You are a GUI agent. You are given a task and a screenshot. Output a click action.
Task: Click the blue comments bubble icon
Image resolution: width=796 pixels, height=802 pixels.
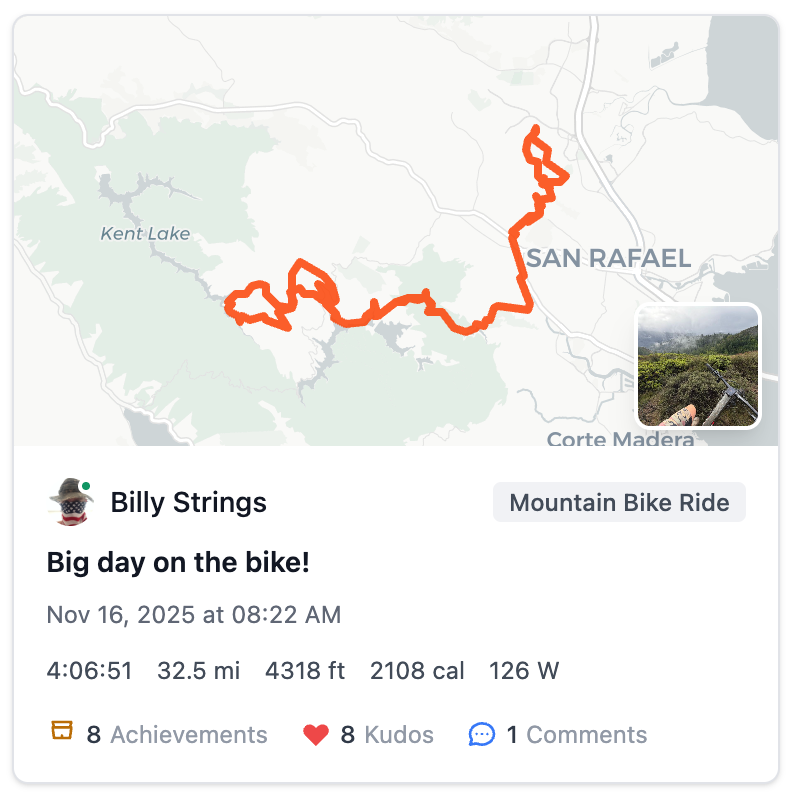(482, 735)
